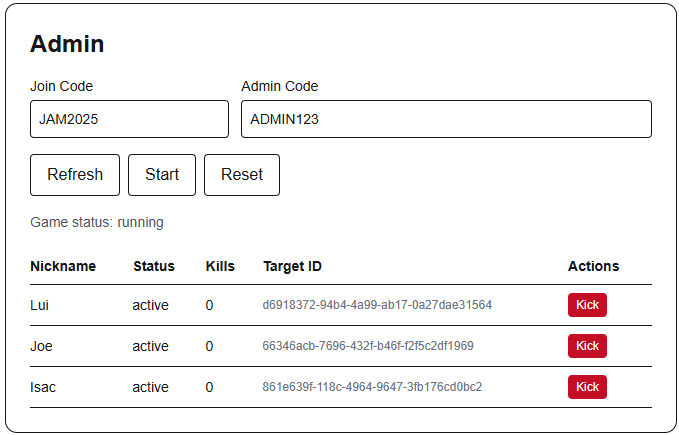Click the Actions column header
Image resolution: width=679 pixels, height=435 pixels.
593,266
